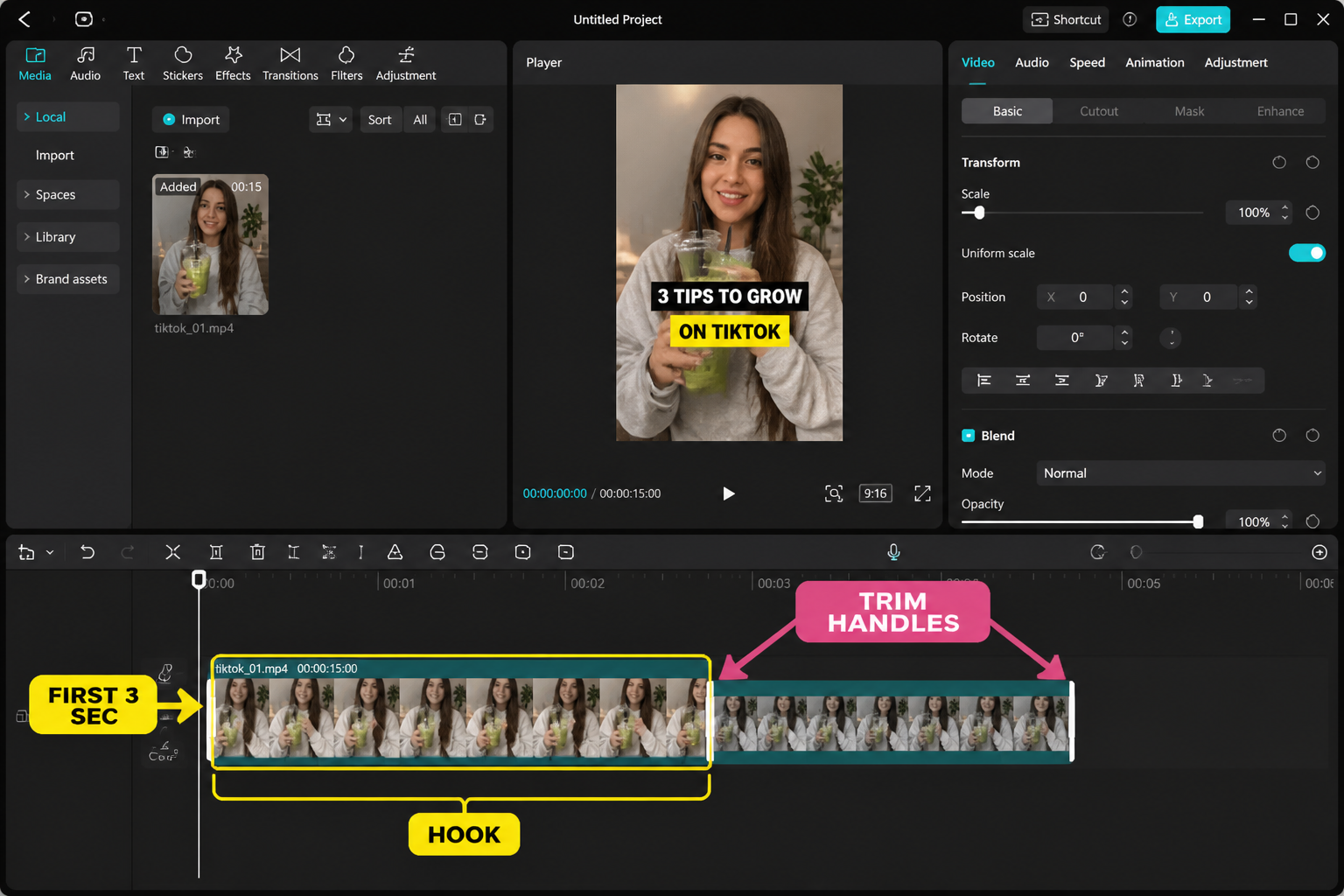Screen dimensions: 1344x896
Task: Expand the Spaces section
Action: pos(67,194)
